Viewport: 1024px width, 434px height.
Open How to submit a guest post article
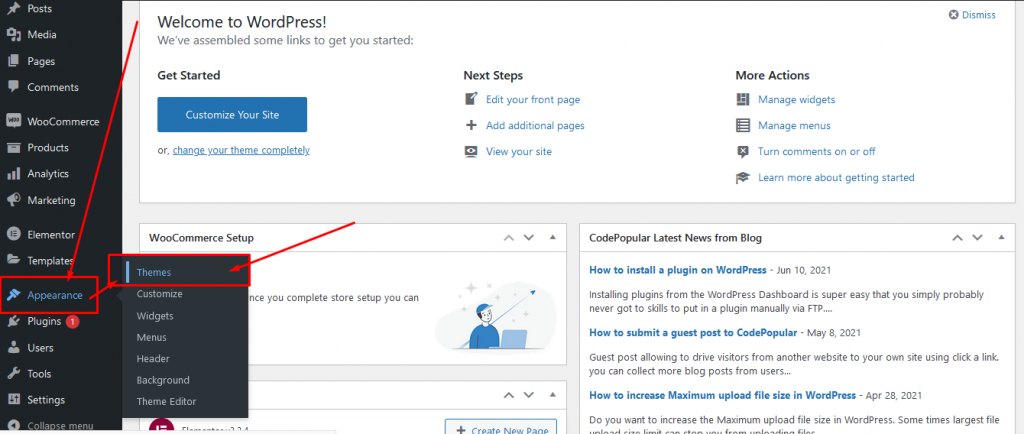[x=693, y=332]
